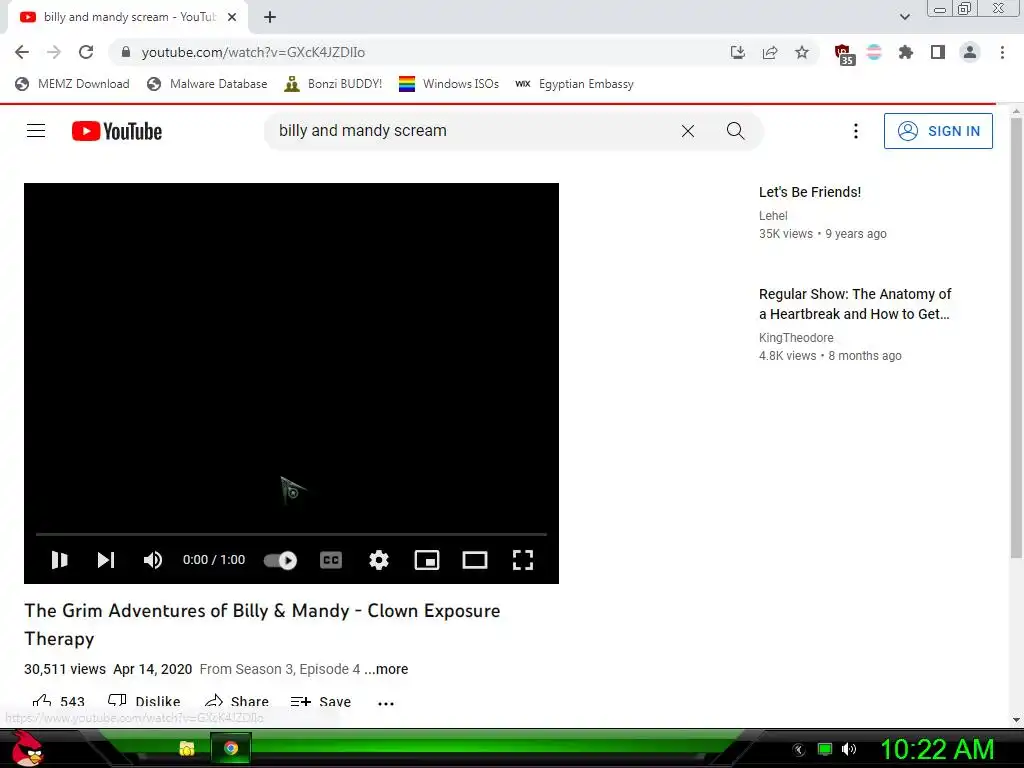Save the video to a playlist
The image size is (1024, 768).
click(x=321, y=702)
